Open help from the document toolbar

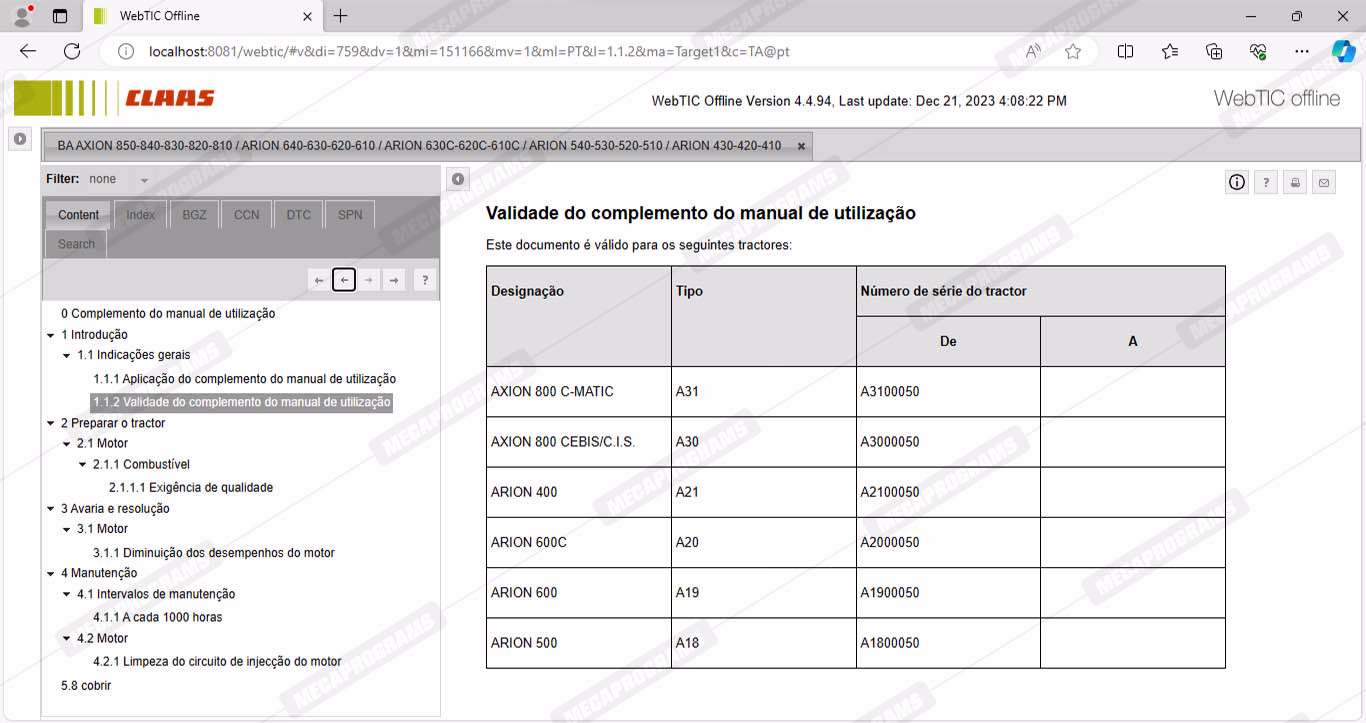pos(1266,182)
